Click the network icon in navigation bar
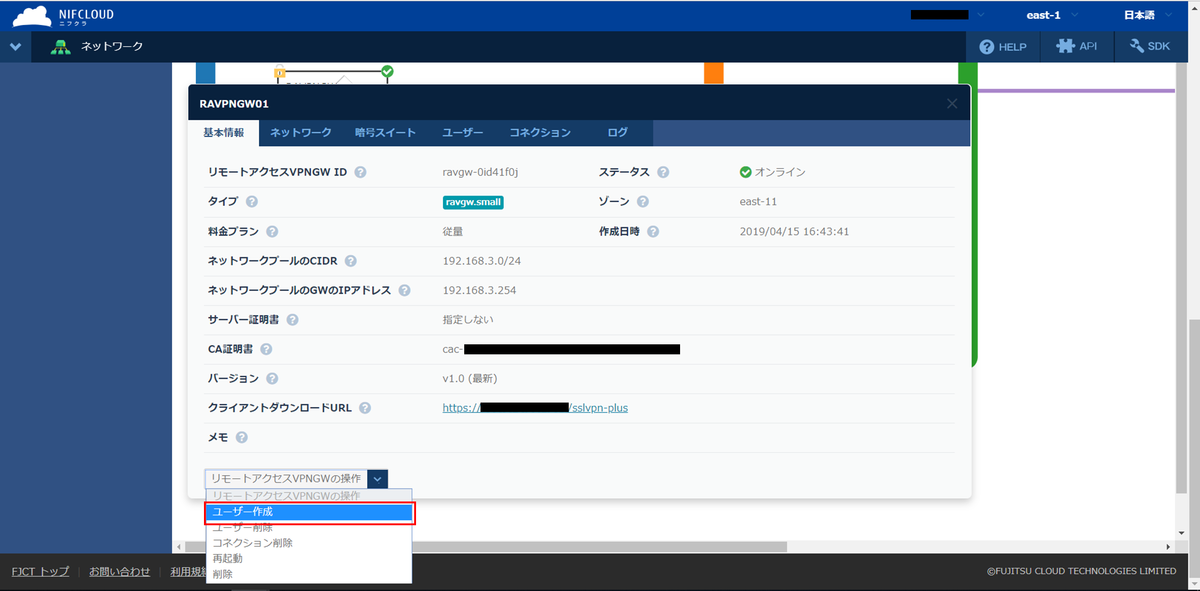 (x=61, y=47)
